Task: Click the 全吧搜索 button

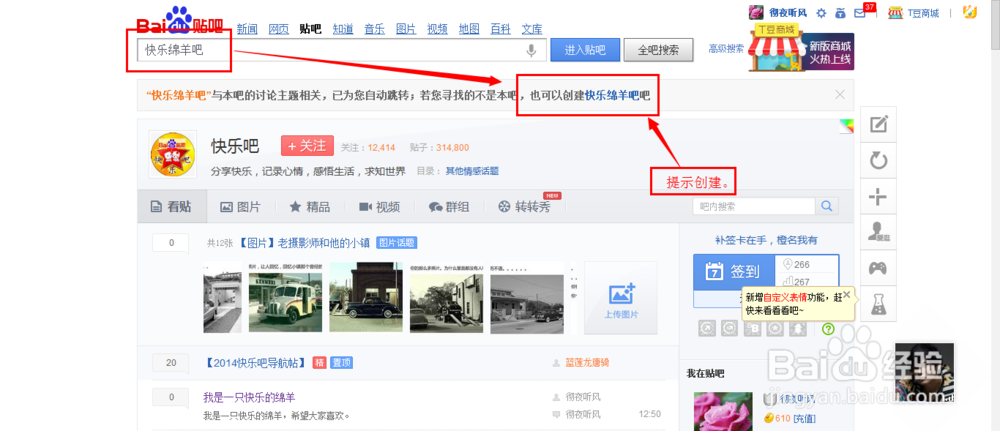Action: point(658,50)
